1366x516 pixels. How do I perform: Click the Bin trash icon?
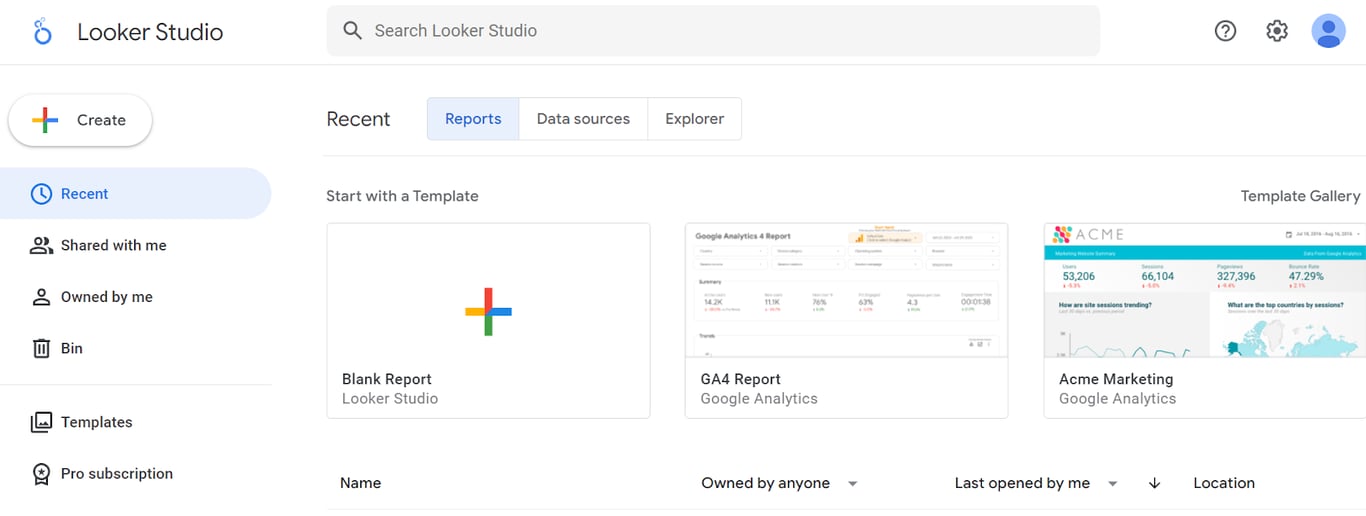click(x=41, y=348)
